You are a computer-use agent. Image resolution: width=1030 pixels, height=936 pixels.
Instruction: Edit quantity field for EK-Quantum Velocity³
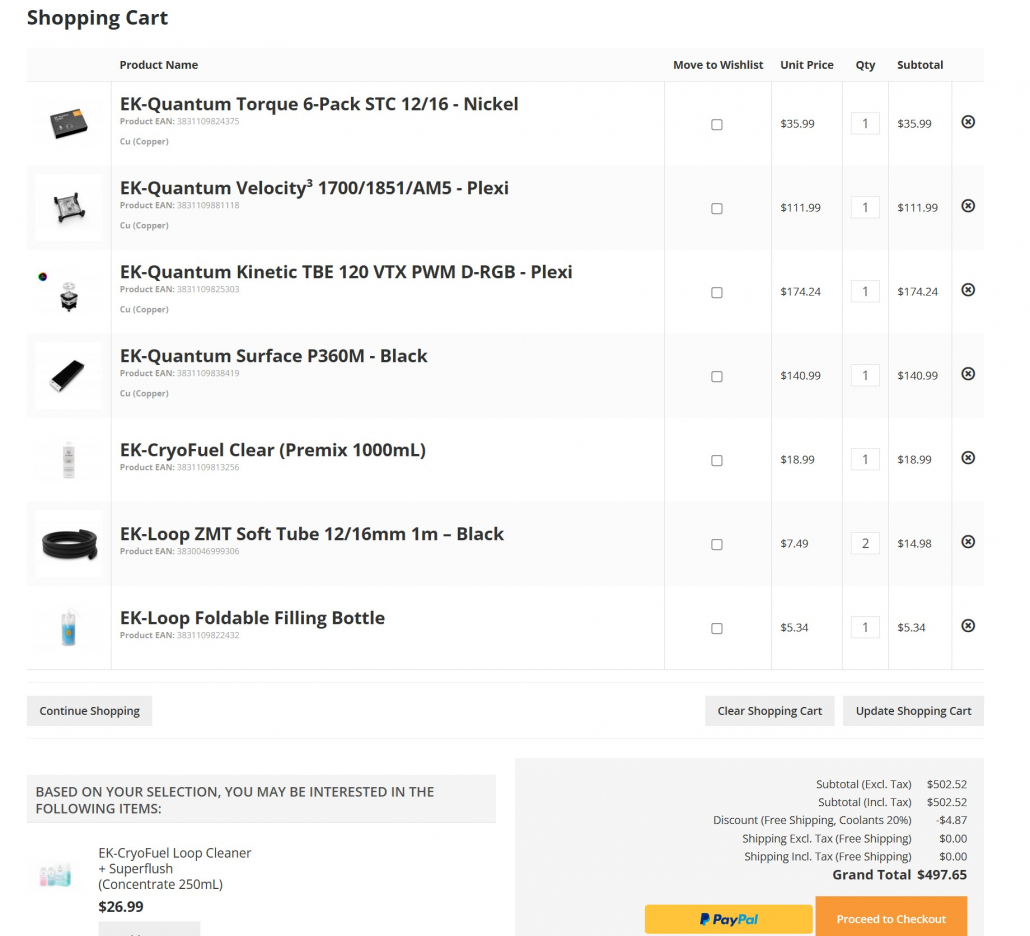pos(865,208)
